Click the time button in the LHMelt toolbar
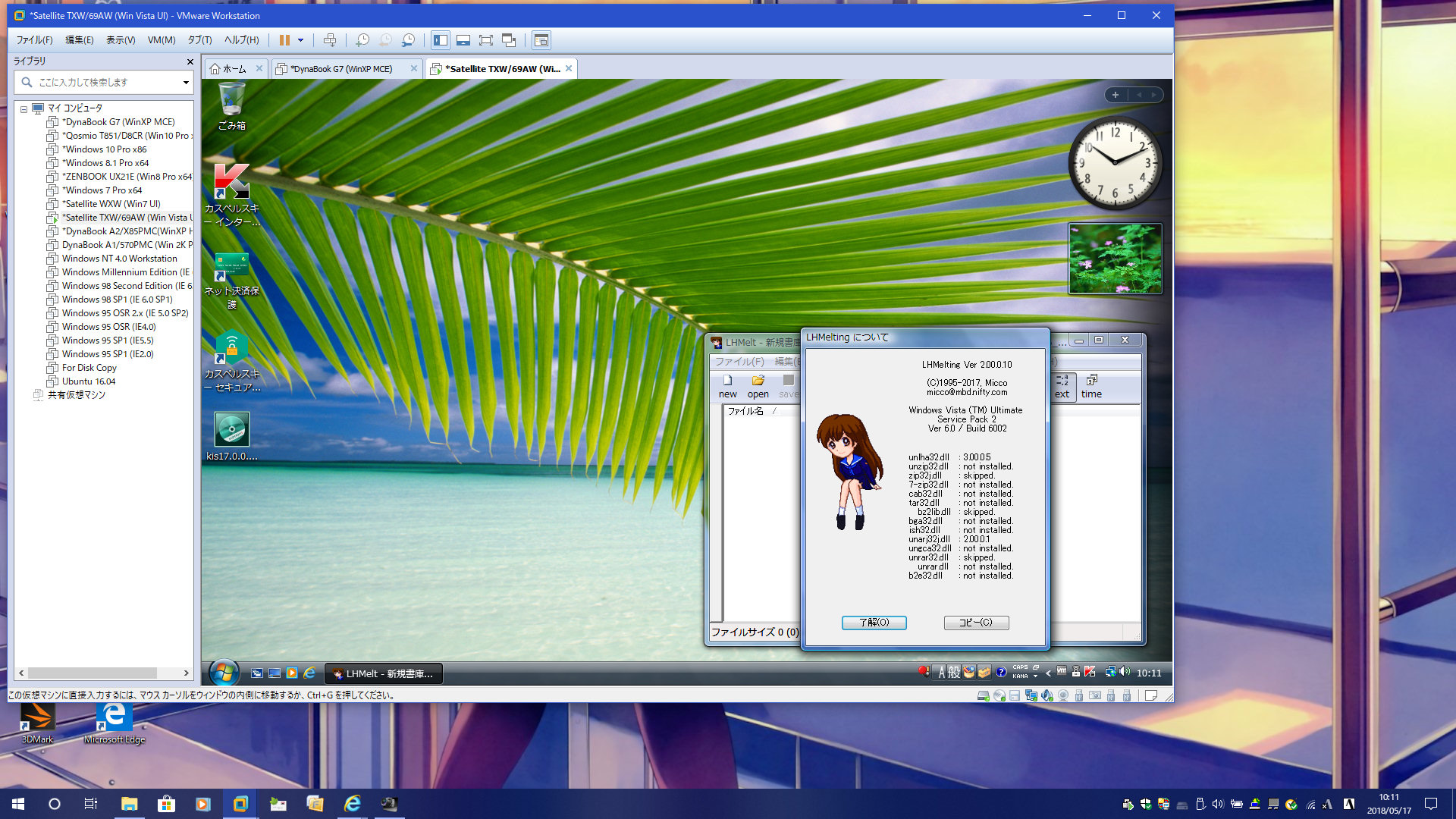The image size is (1456, 819). [x=1092, y=387]
